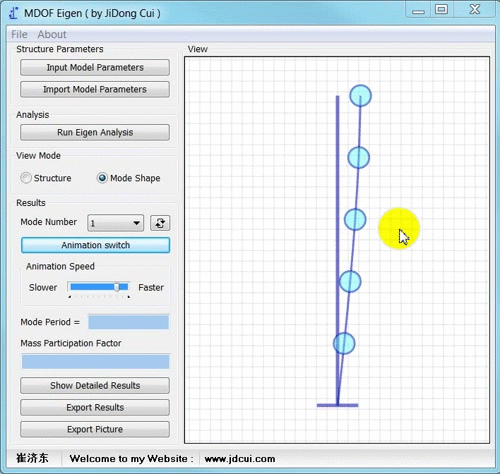Viewport: 500px width, 474px height.
Task: Click Run Eigen Analysis button
Action: click(95, 132)
